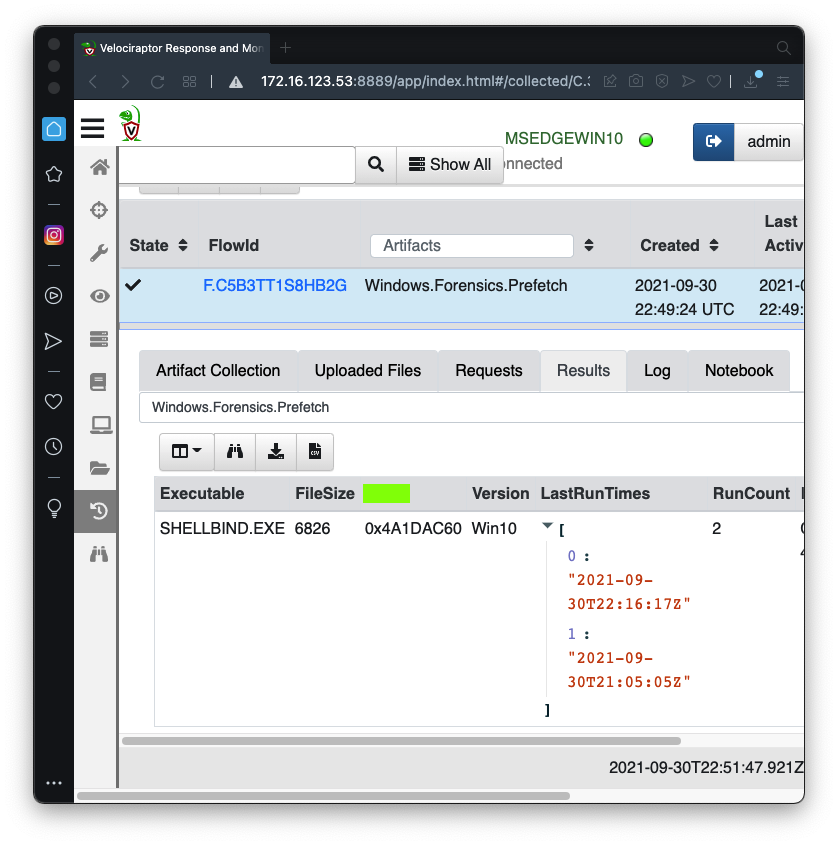838x845 pixels.
Task: Select Velociraptor Response browser tab
Action: pos(172,49)
